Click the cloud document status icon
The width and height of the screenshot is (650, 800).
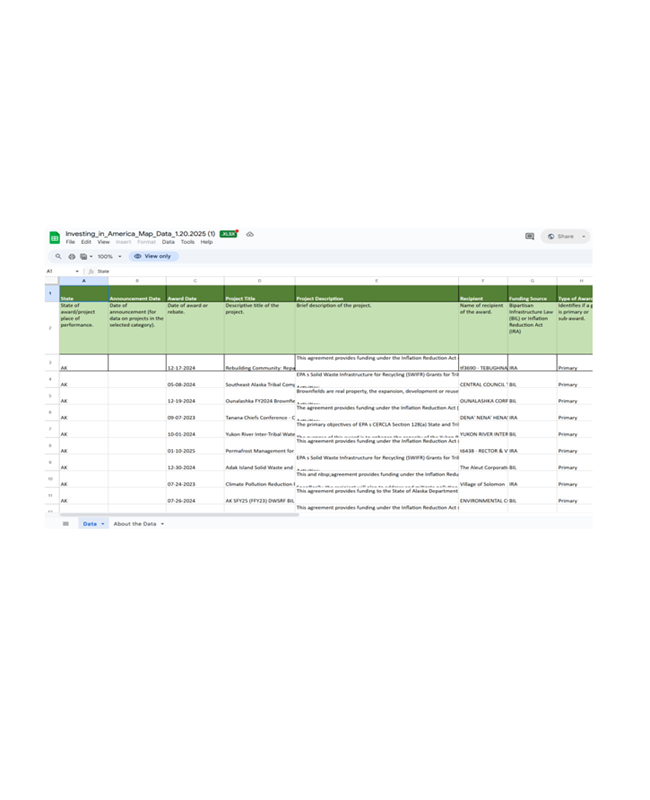coord(250,234)
